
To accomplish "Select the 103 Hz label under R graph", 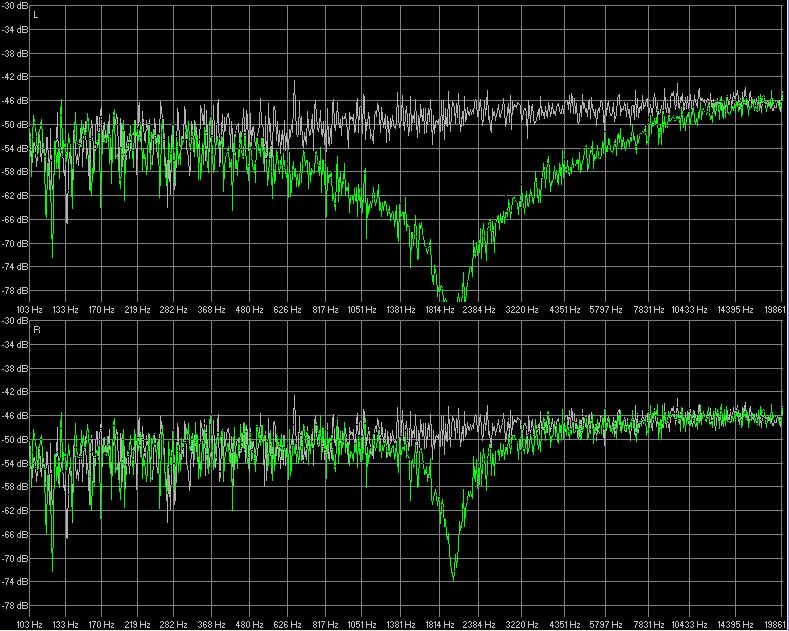I will (x=29, y=625).
